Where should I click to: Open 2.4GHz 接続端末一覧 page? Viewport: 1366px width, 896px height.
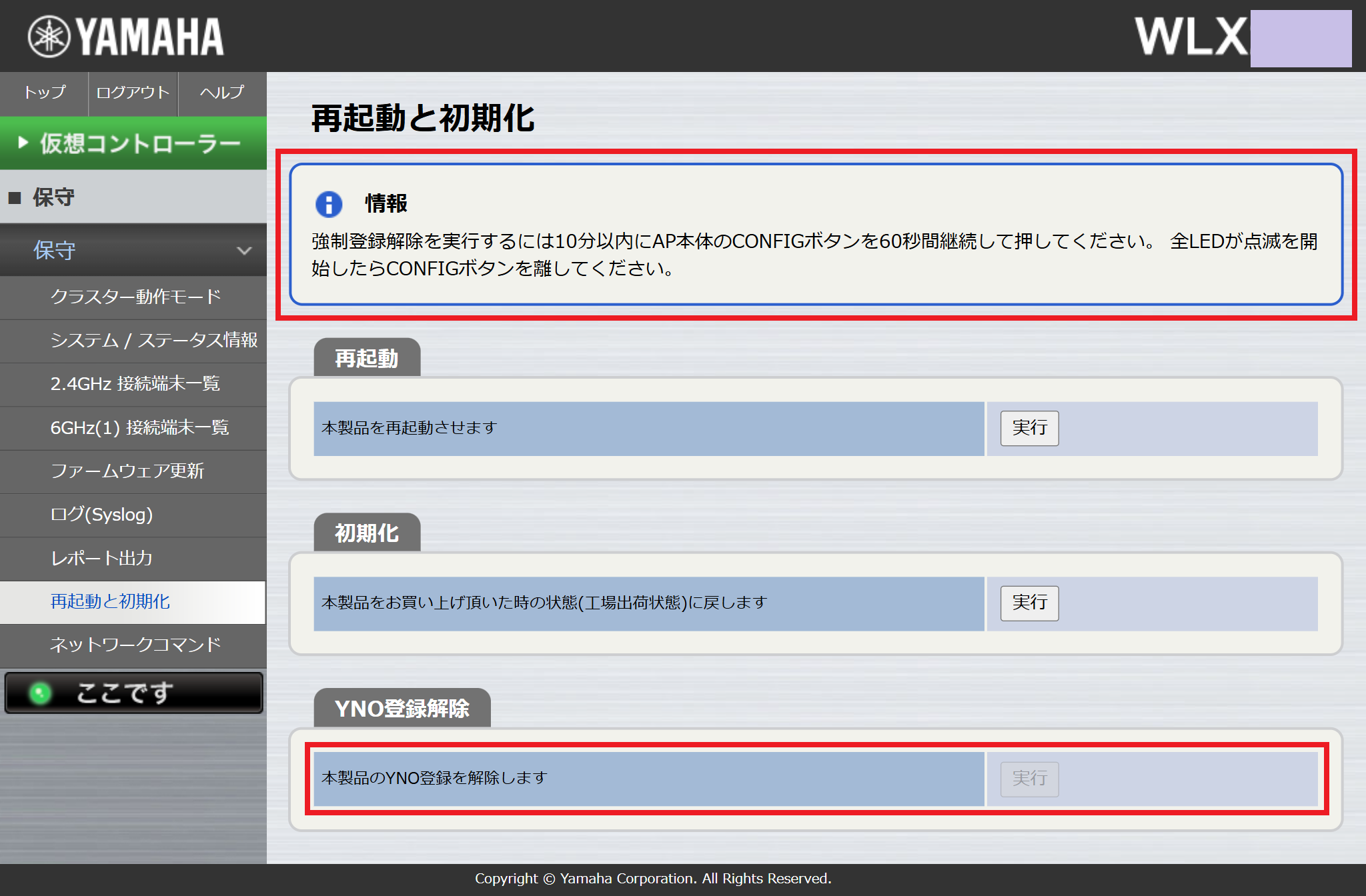(133, 384)
